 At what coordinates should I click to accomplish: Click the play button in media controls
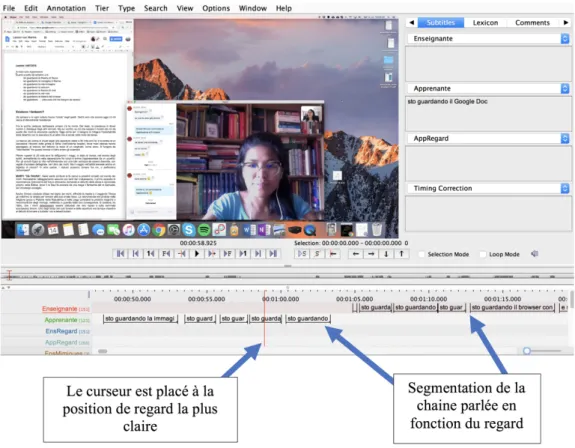tap(197, 254)
